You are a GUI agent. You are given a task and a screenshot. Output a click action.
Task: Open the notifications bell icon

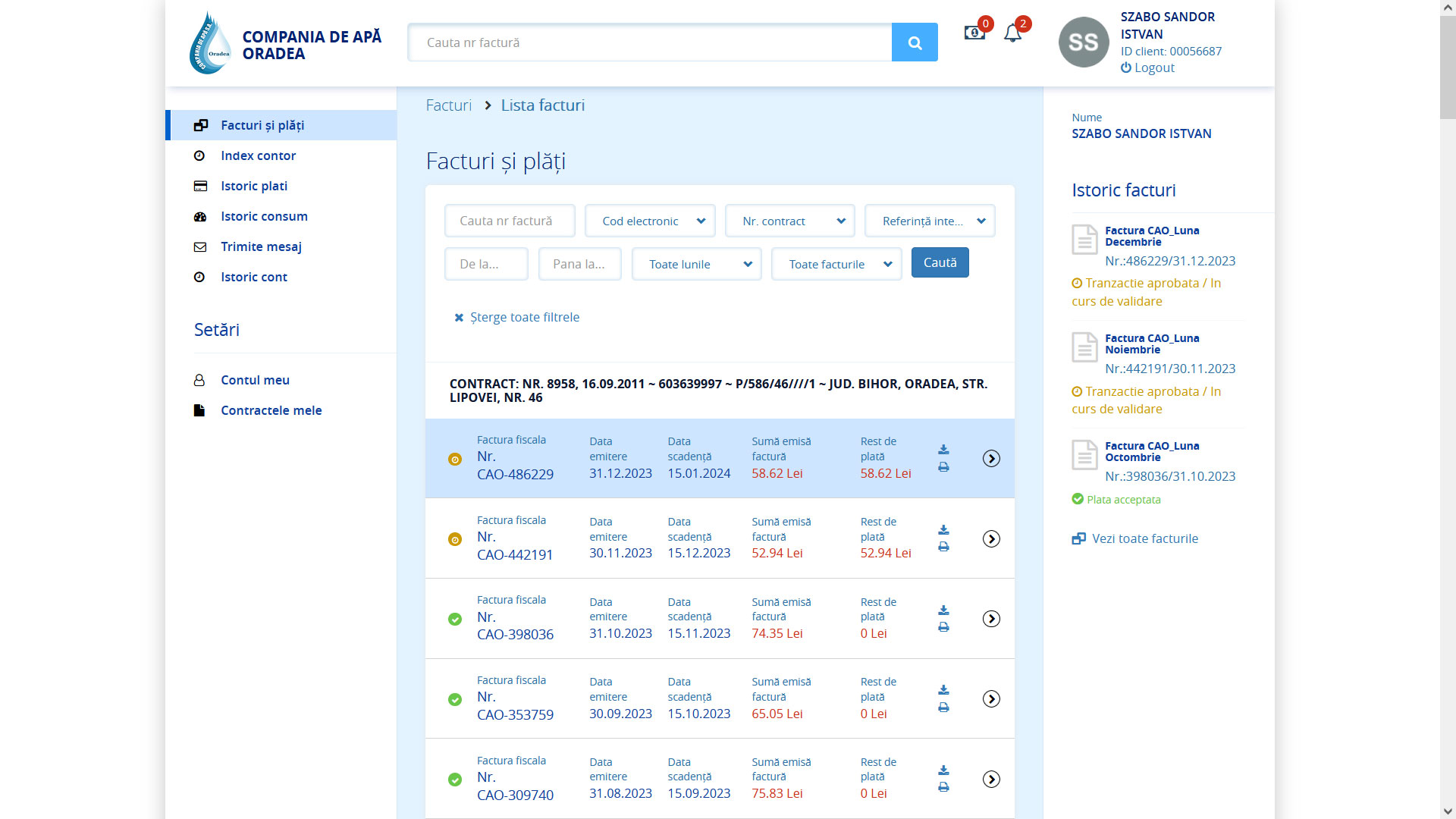1012,33
